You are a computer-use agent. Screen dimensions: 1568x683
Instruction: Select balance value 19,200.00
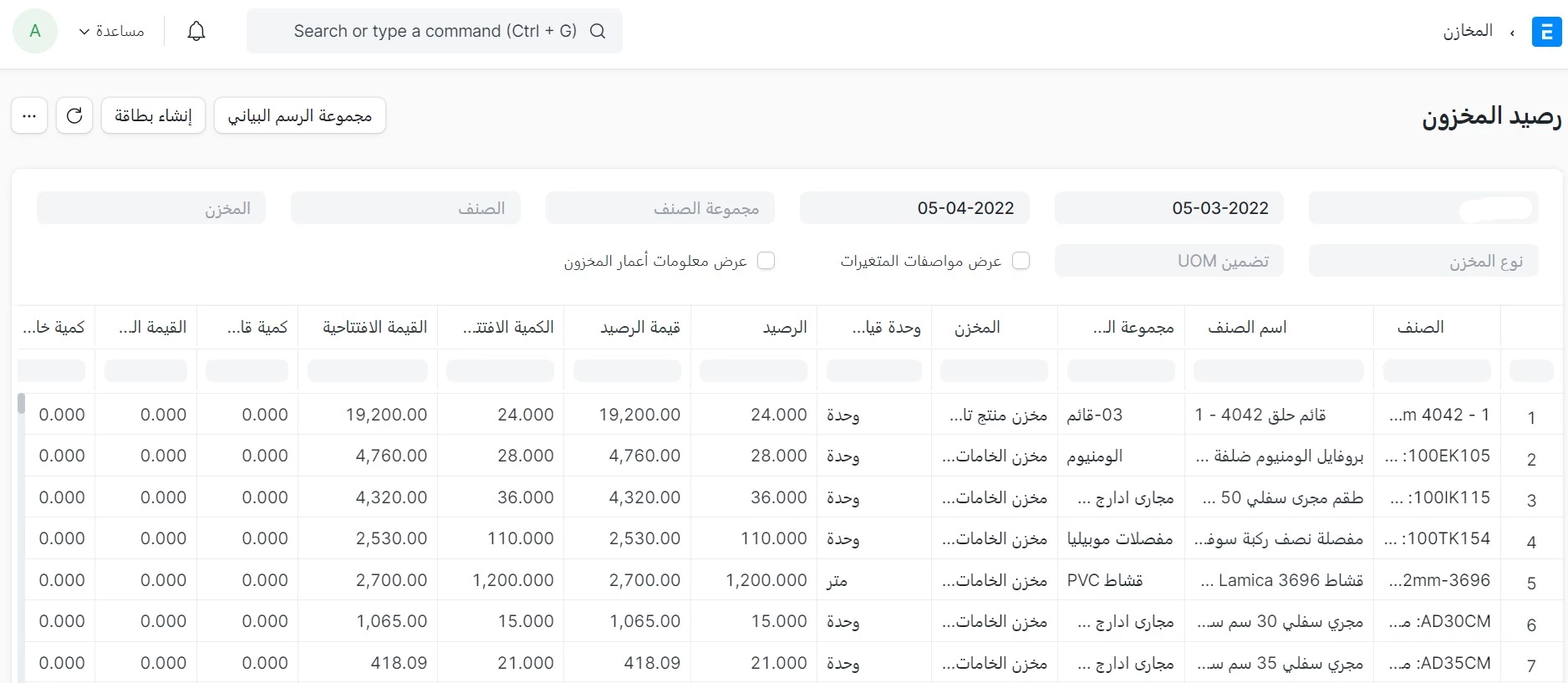click(627, 415)
